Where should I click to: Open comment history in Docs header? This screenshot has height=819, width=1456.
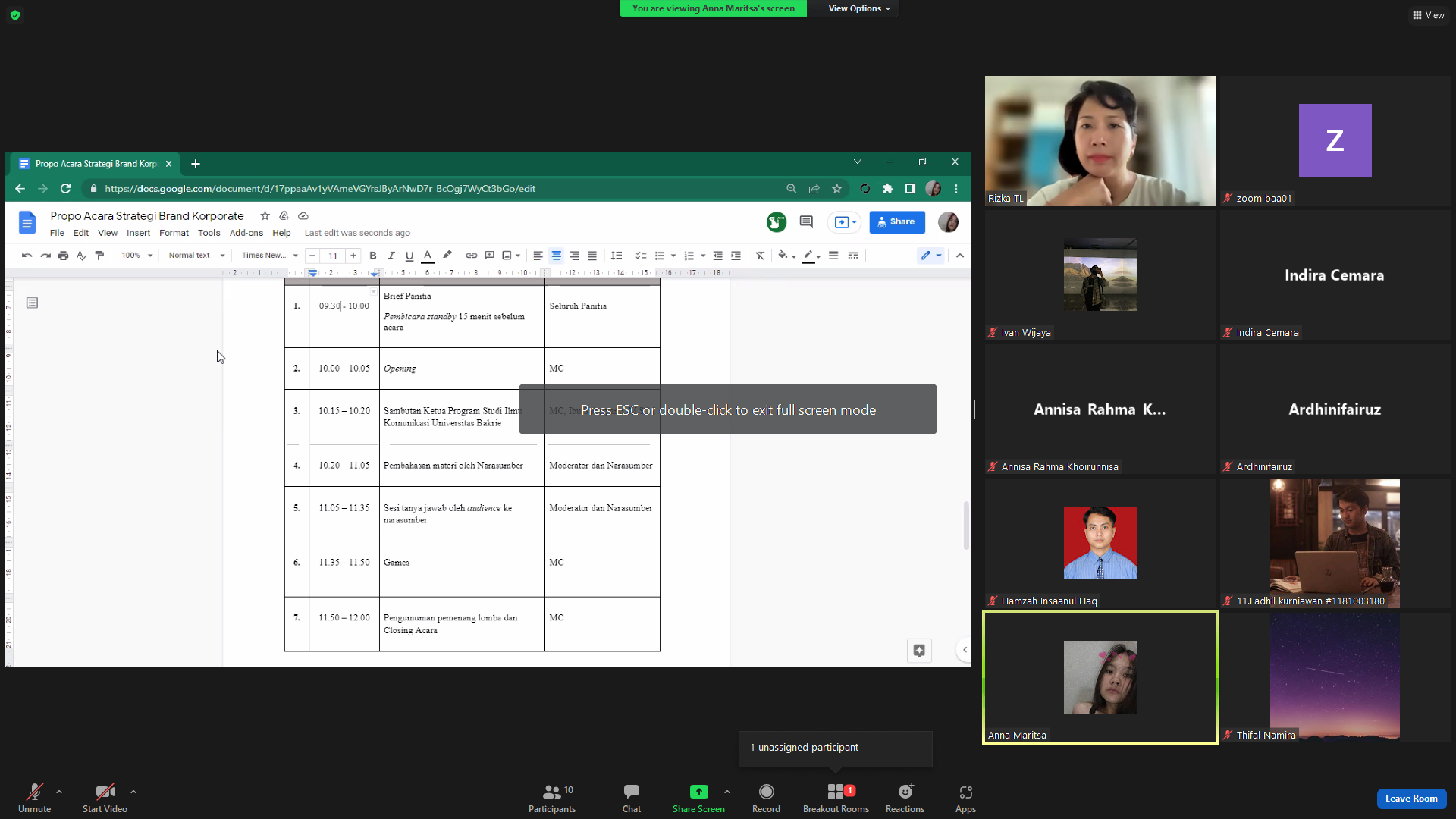coord(806,222)
